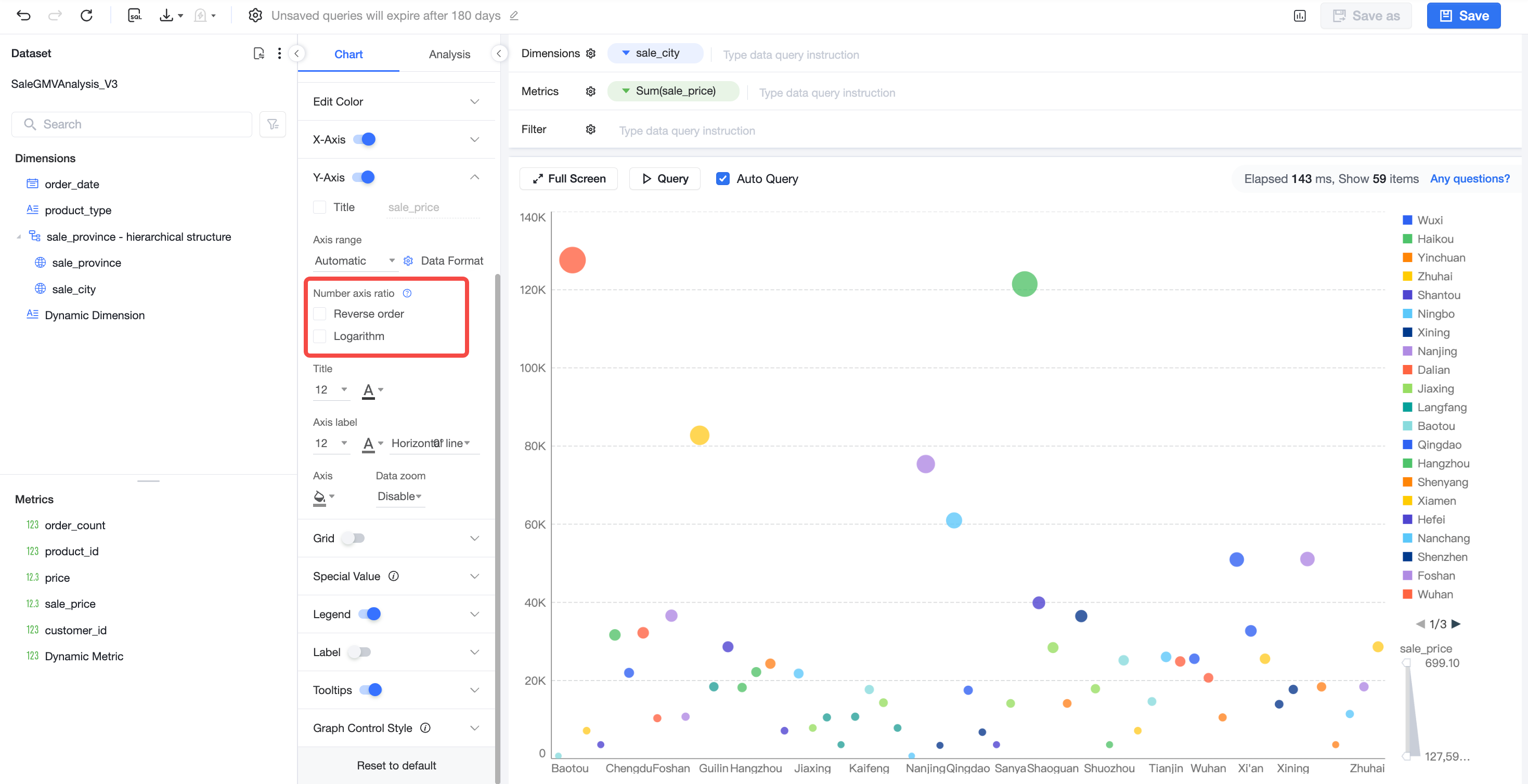Click the filter icon beside Search
The image size is (1528, 784).
[x=273, y=125]
